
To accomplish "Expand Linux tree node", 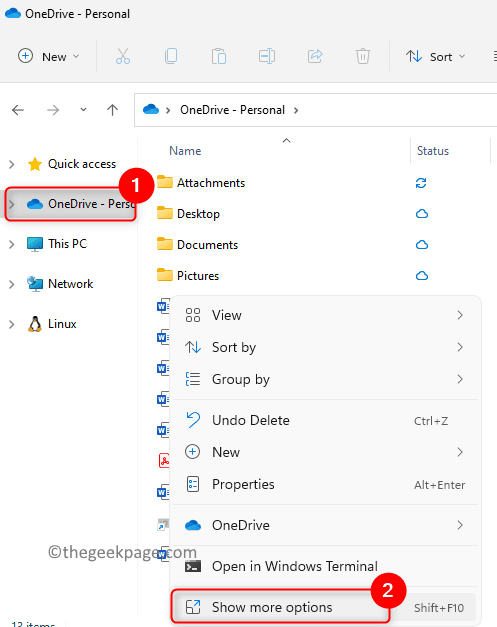I will point(12,324).
